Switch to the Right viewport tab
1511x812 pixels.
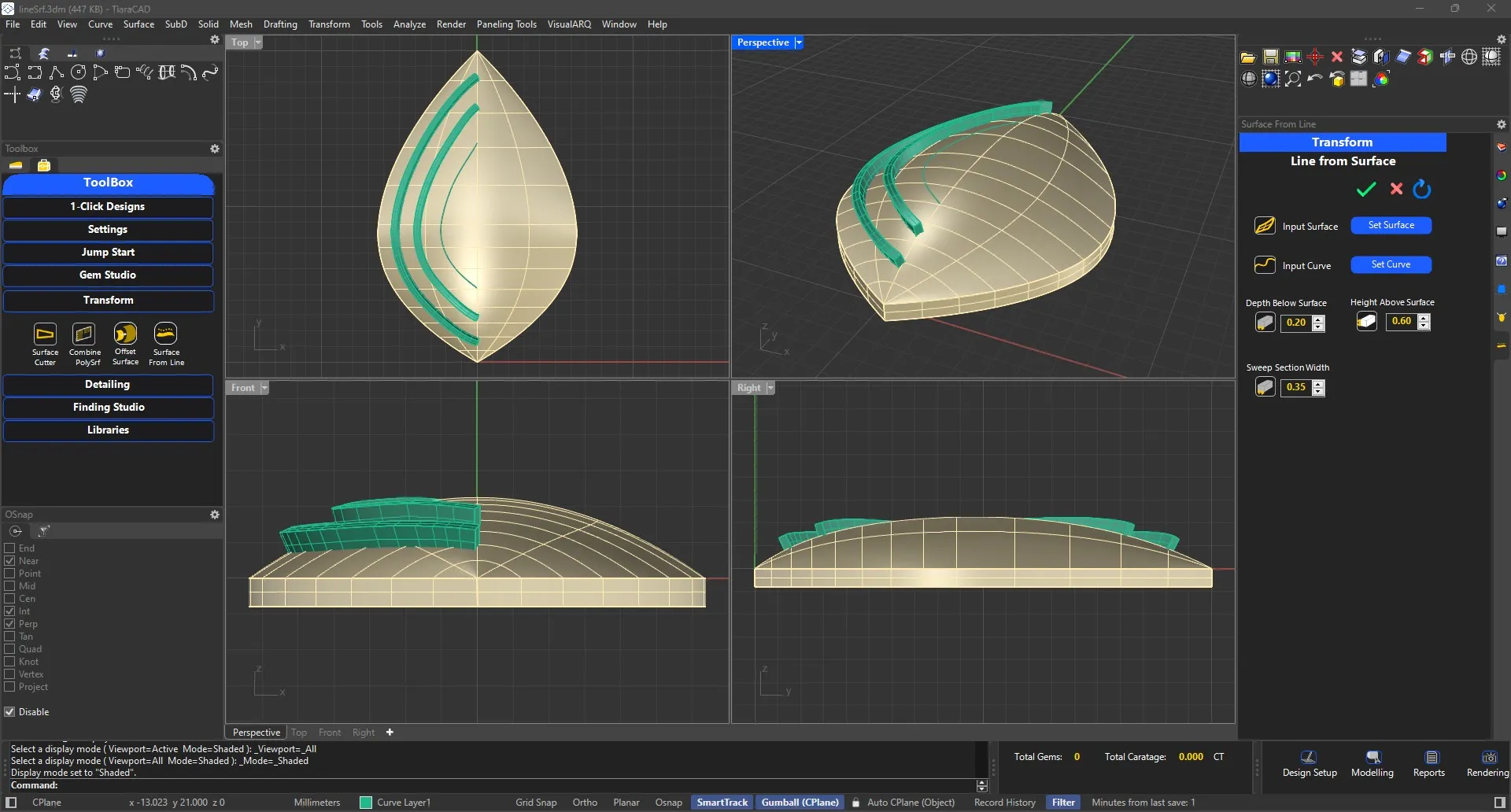(363, 733)
